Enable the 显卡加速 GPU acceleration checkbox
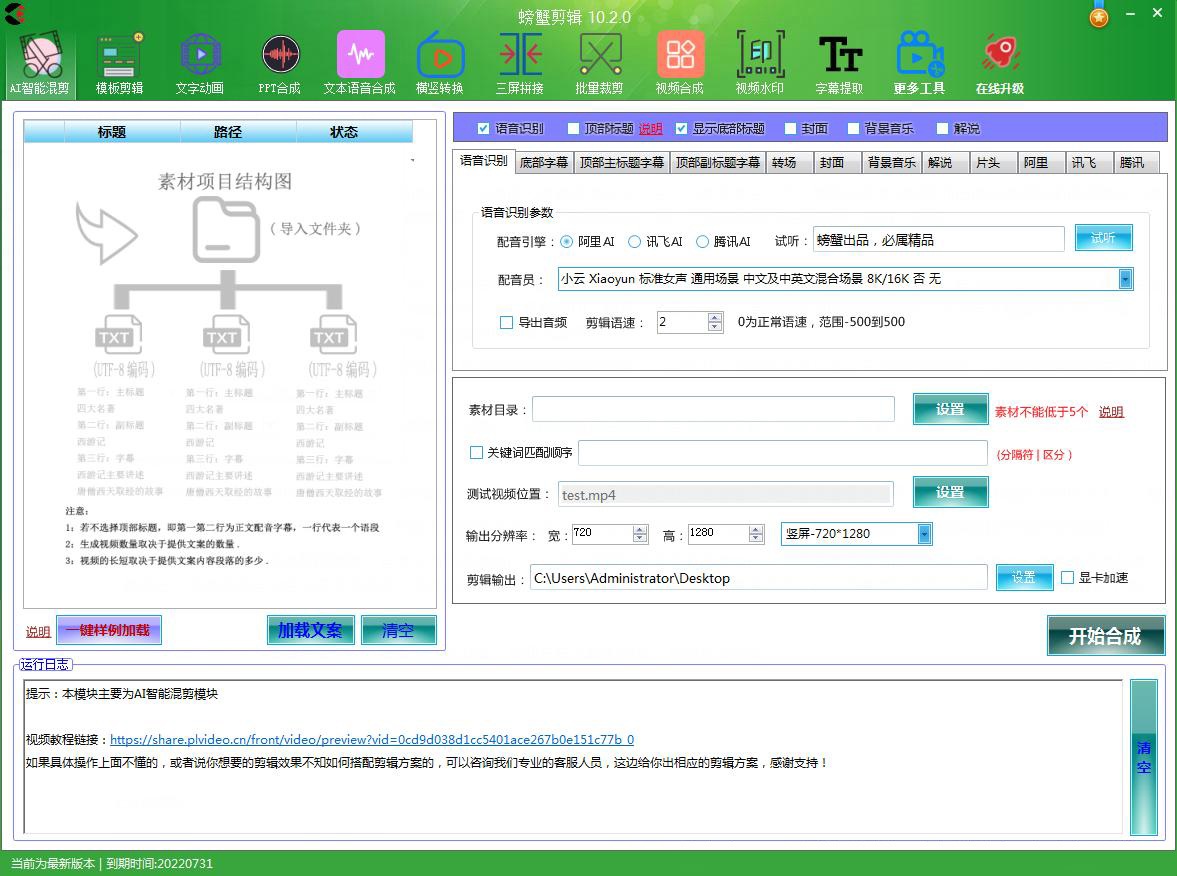The height and width of the screenshot is (876, 1177). (1068, 578)
